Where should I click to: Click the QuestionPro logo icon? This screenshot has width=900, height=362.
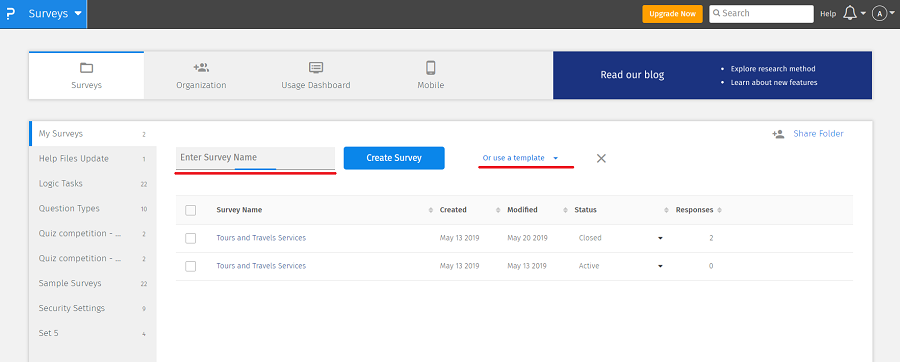point(10,14)
